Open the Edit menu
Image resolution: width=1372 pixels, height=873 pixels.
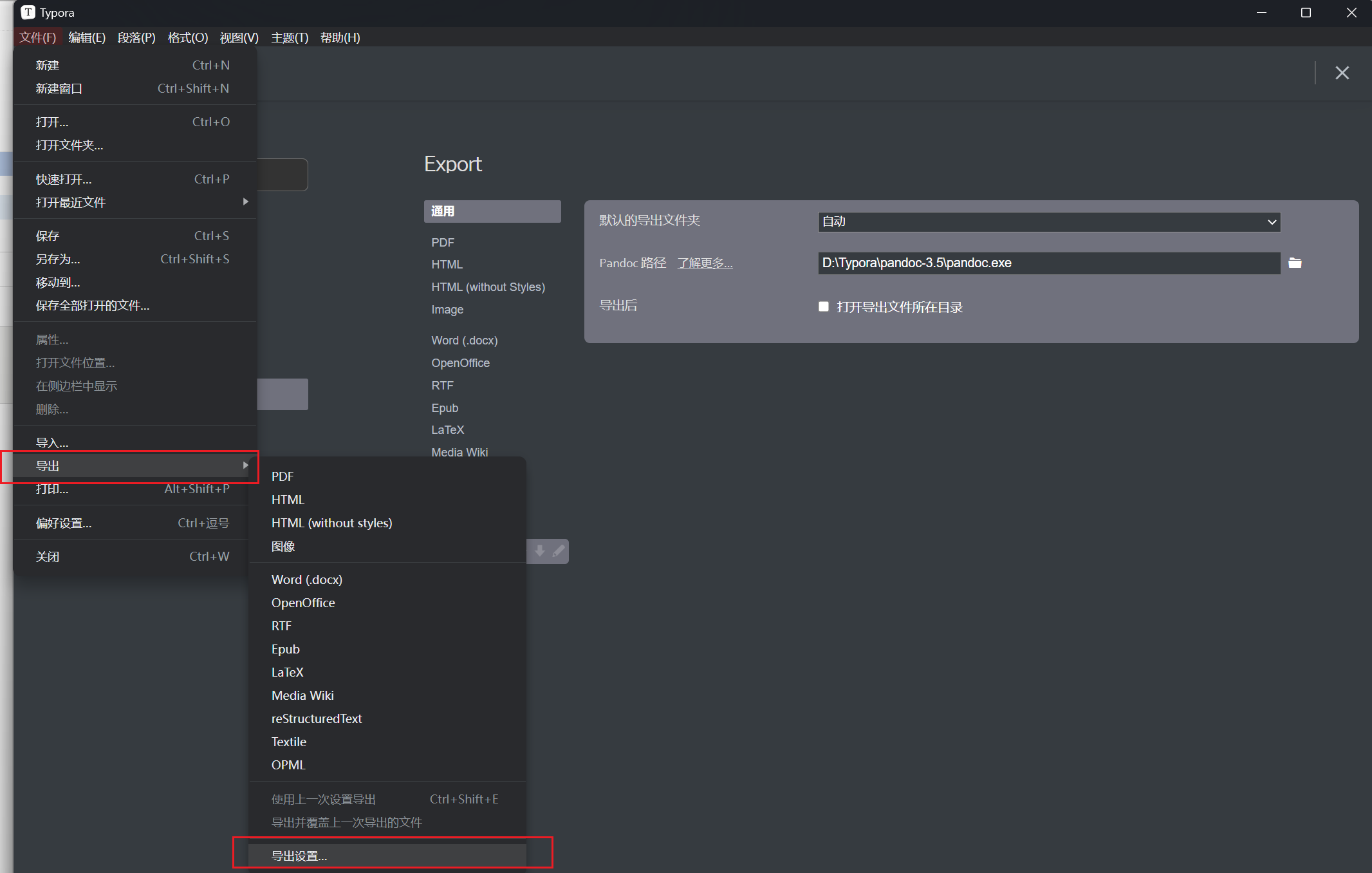tap(87, 37)
